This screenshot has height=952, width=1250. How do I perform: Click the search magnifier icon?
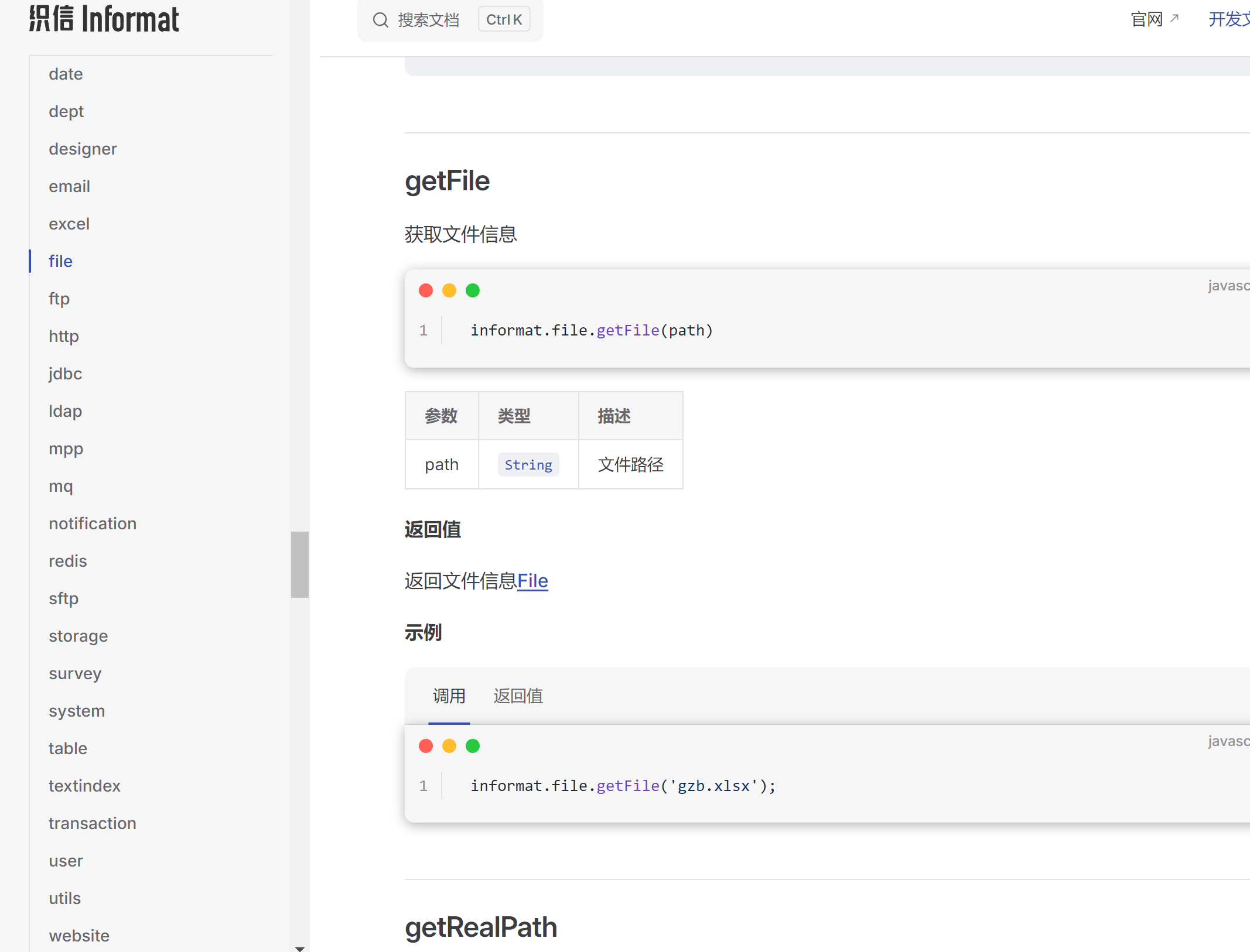(x=381, y=20)
